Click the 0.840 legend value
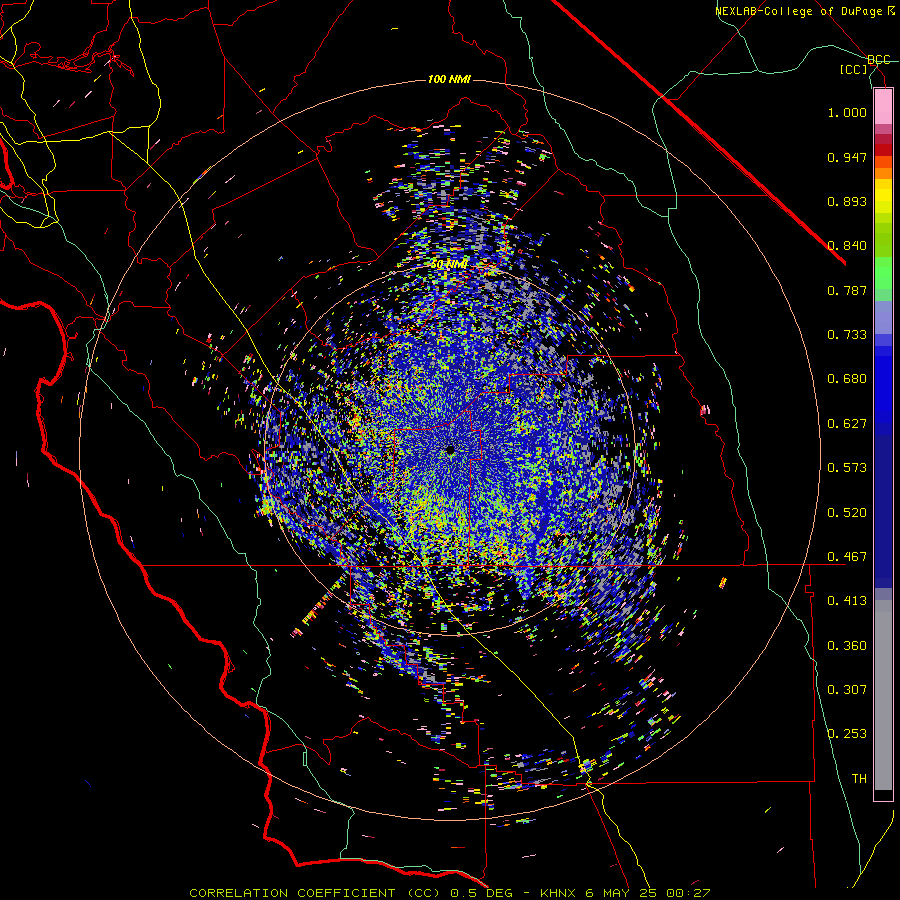The width and height of the screenshot is (900, 900). pyautogui.click(x=847, y=246)
